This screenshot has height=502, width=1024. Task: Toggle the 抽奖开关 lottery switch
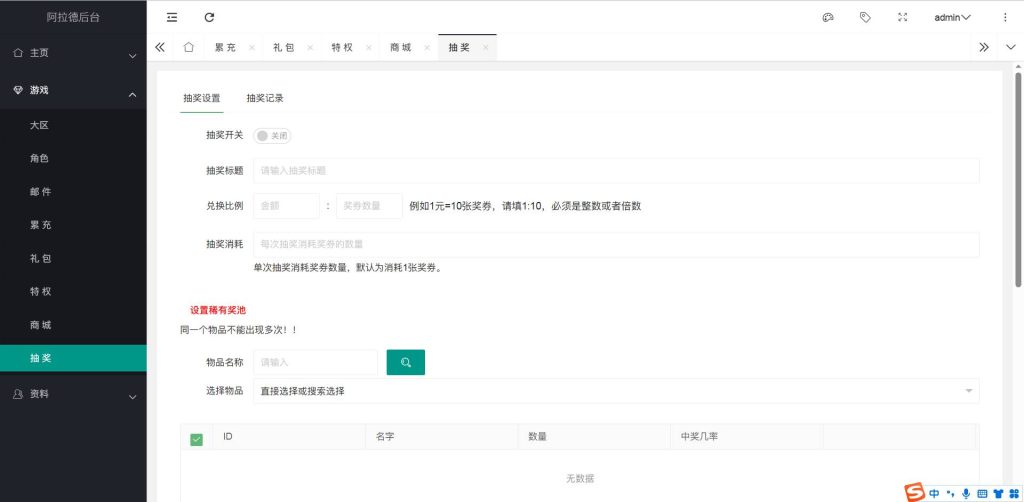coord(272,136)
